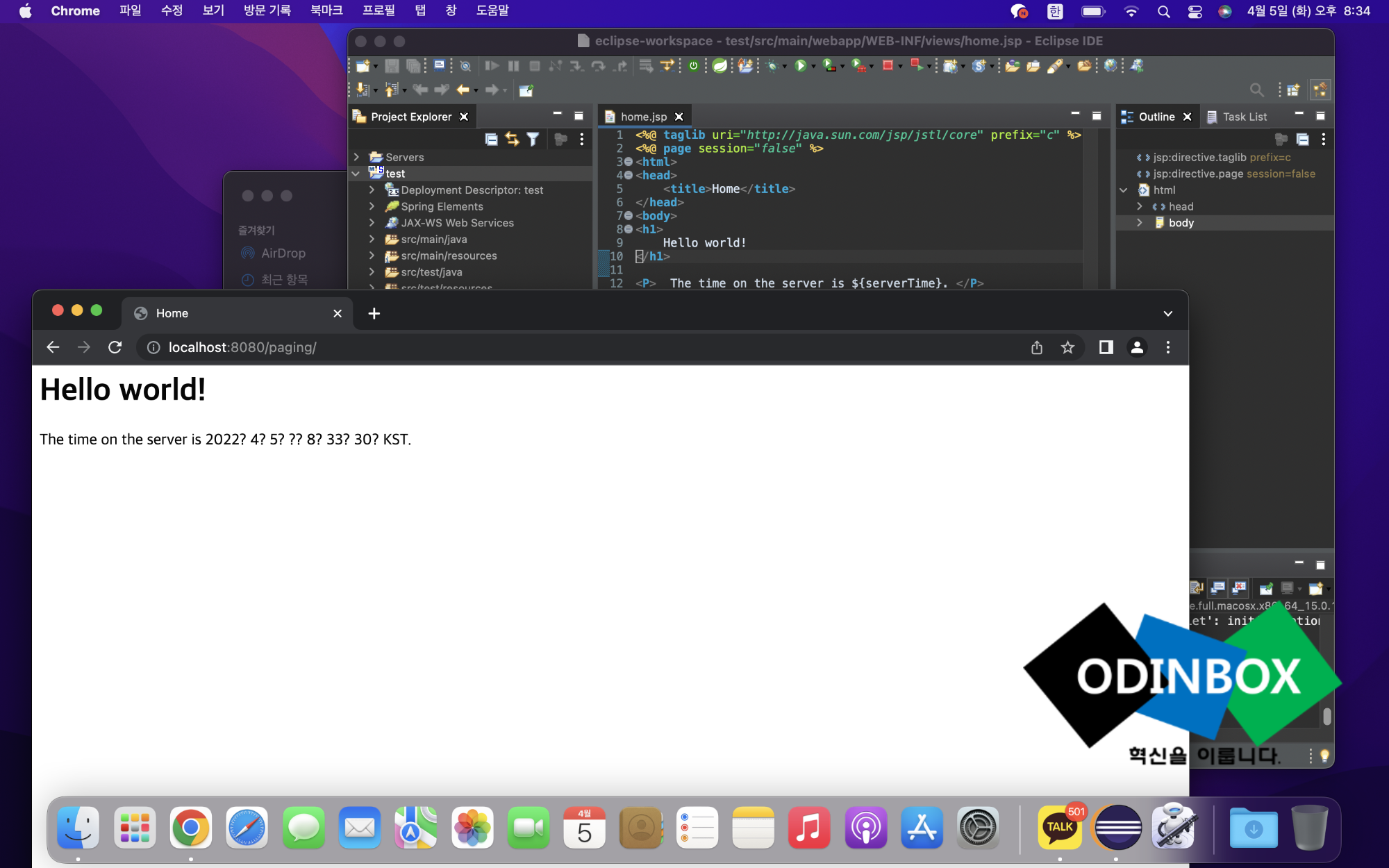Open the 북마크 menu in menu bar
Image resolution: width=1389 pixels, height=868 pixels.
326,11
